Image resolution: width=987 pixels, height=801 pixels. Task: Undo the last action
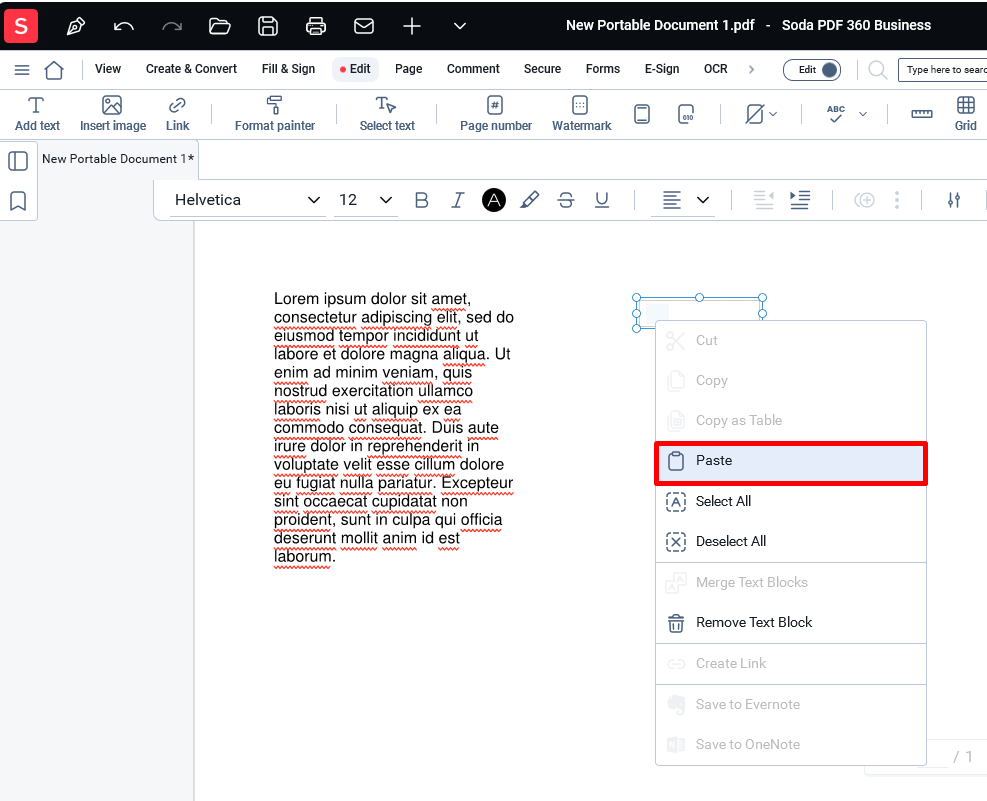123,26
